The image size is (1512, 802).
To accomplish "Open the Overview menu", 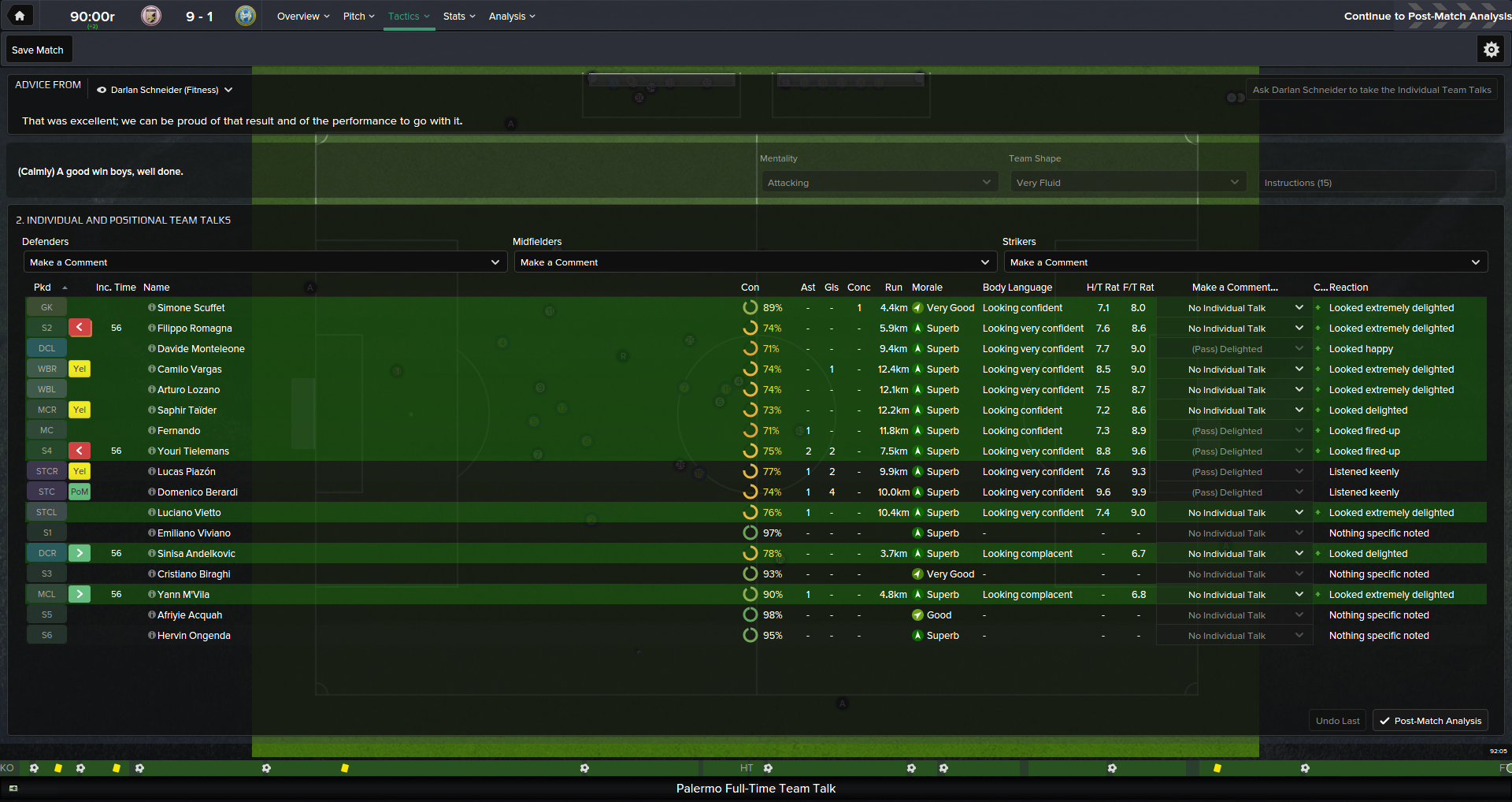I will point(303,16).
